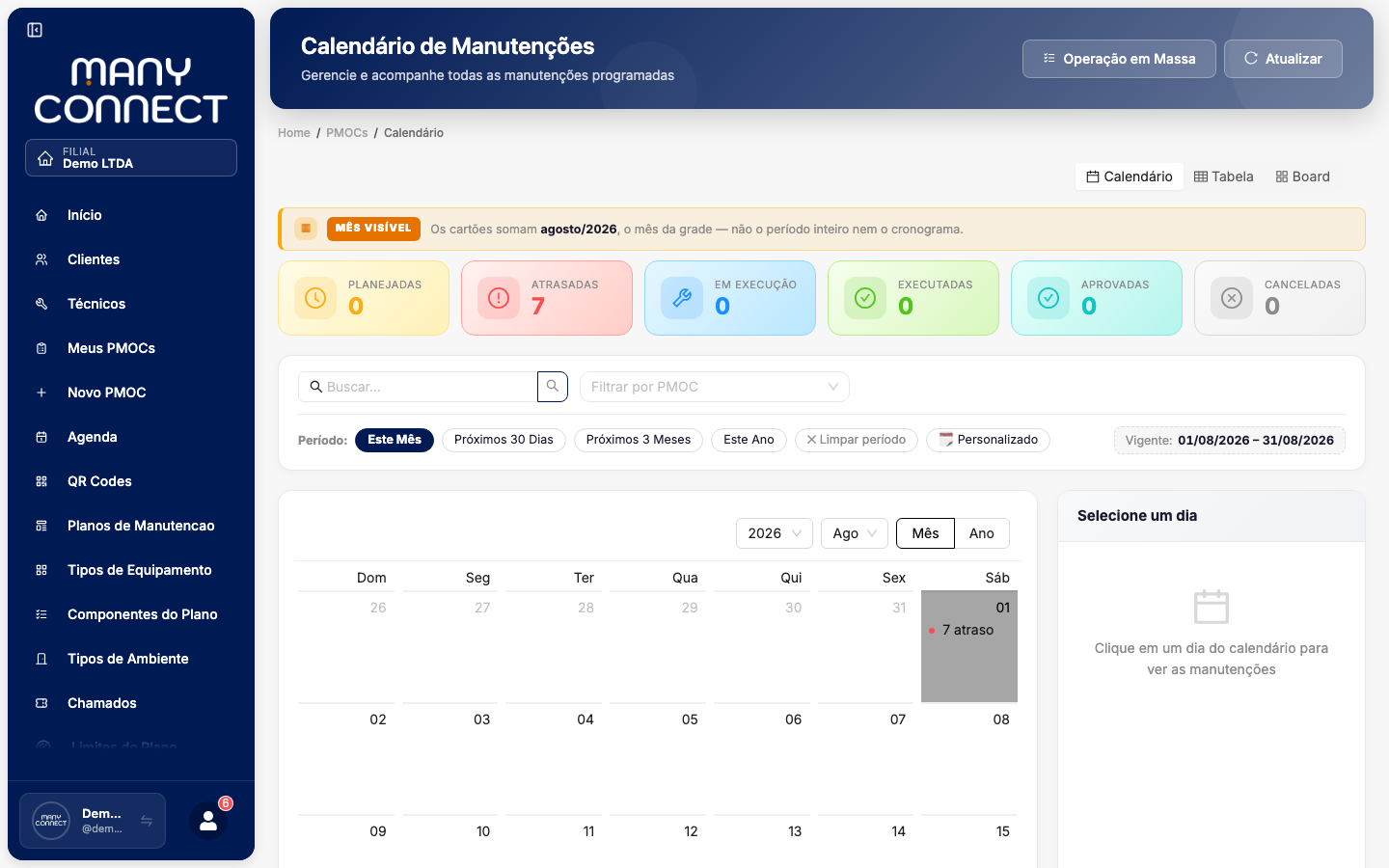The height and width of the screenshot is (868, 1389).
Task: Focus the Buscar search field
Action: (x=418, y=387)
